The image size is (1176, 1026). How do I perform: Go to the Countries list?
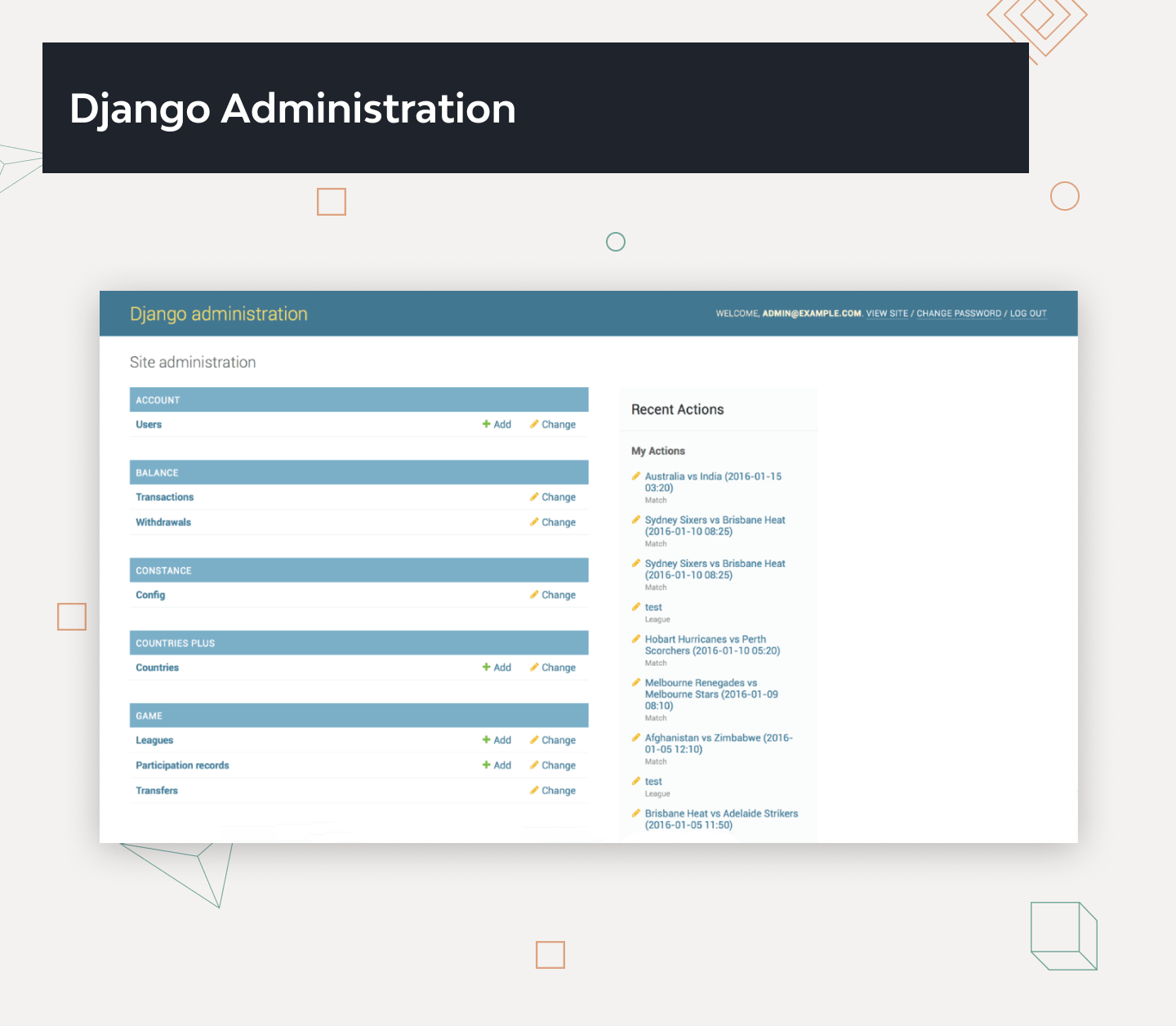(157, 668)
